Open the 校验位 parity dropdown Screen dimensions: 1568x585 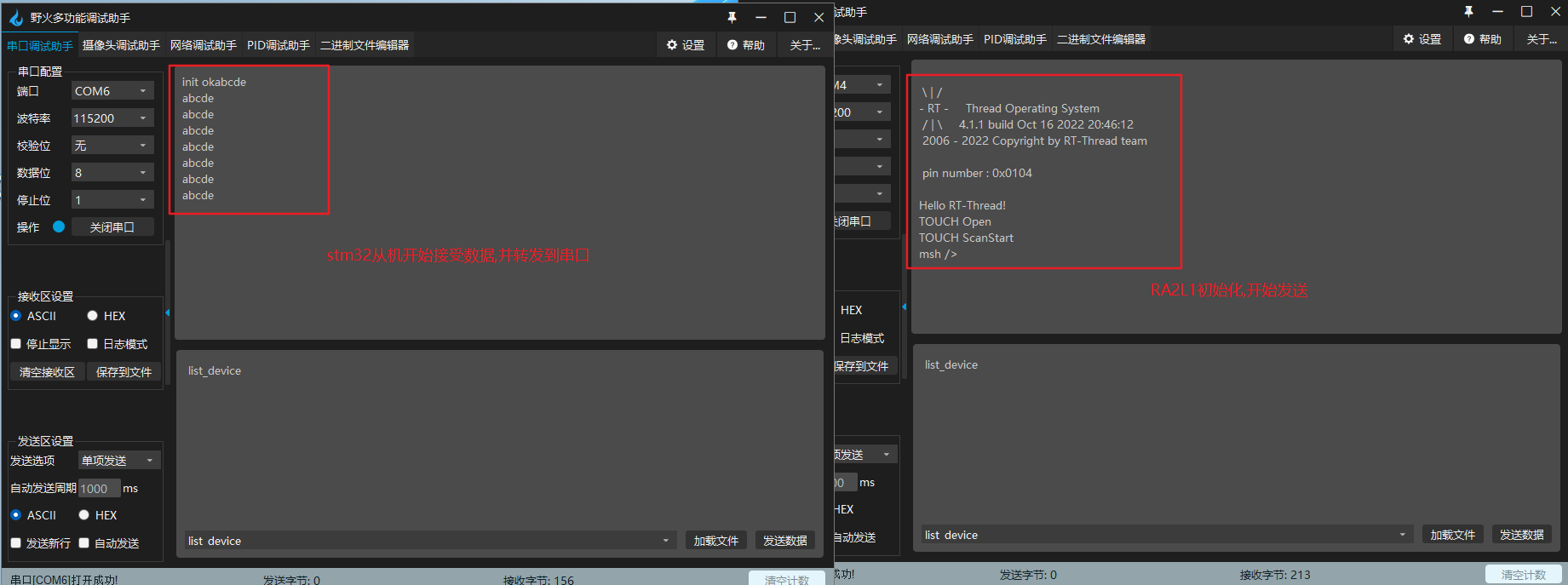coord(112,146)
